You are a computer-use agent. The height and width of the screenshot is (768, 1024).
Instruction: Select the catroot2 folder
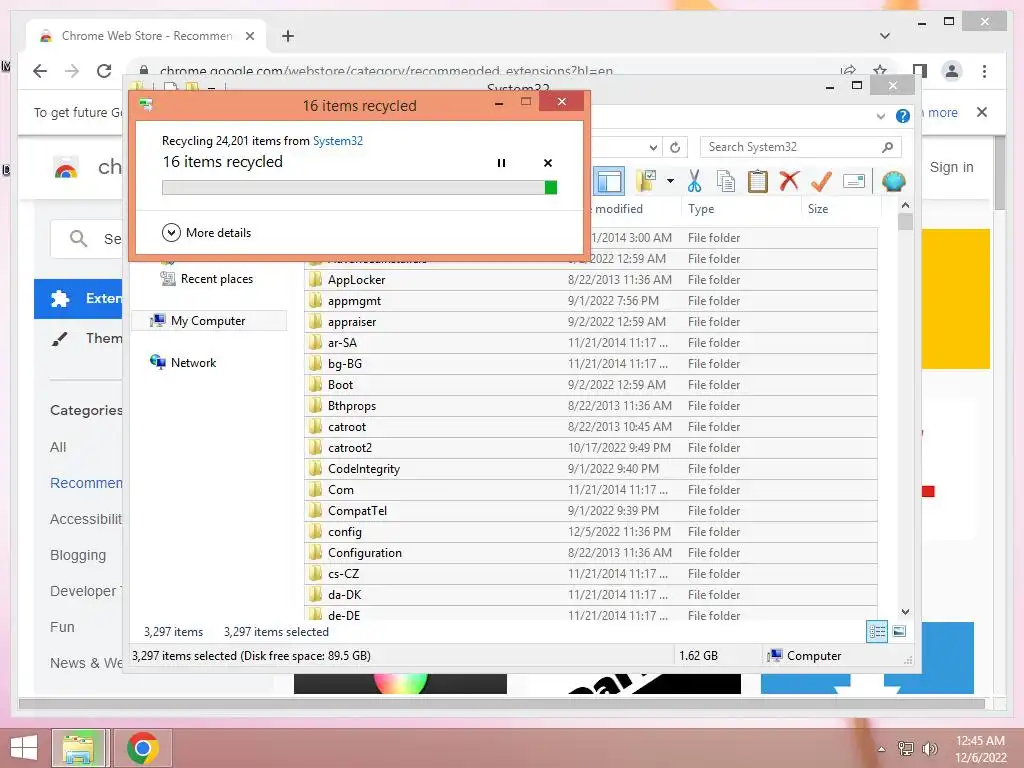click(x=590, y=447)
